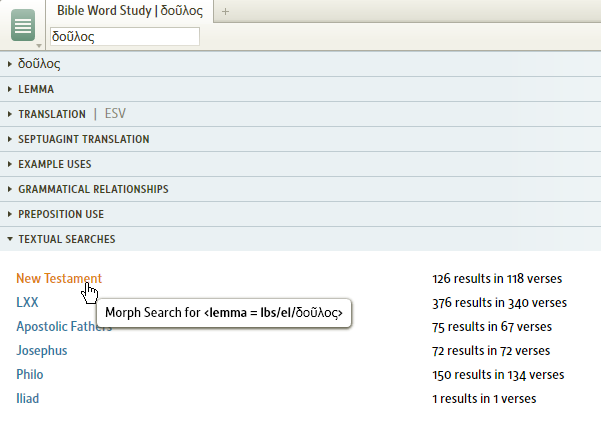Select '72 results in 72 verses' text
This screenshot has width=601, height=440.
pos(491,351)
